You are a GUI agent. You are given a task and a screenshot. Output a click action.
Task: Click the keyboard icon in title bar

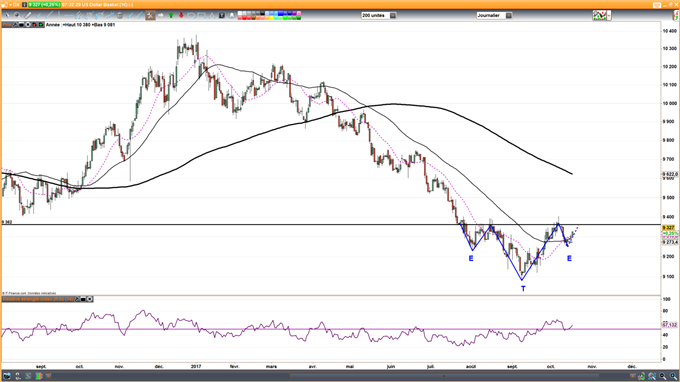pyautogui.click(x=657, y=5)
